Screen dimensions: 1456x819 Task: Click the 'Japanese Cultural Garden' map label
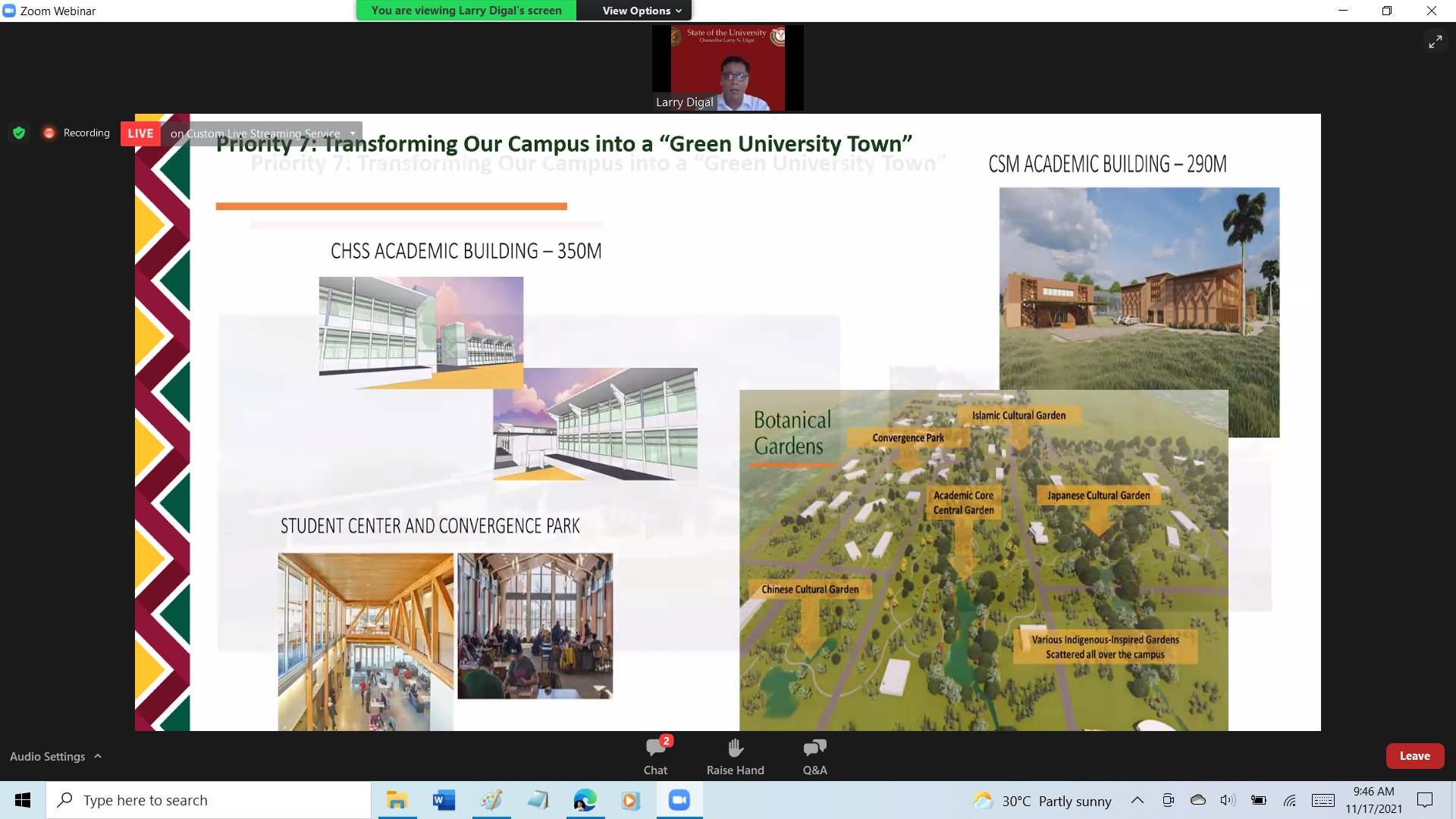coord(1098,495)
